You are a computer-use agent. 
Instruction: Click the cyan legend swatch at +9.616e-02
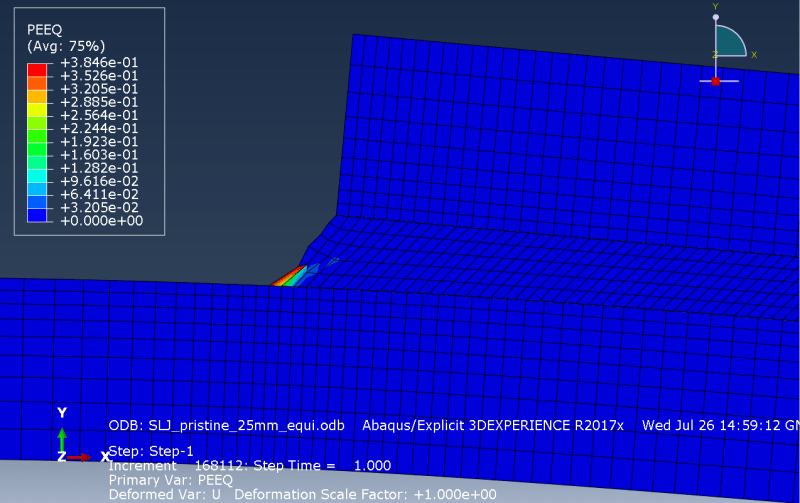37,175
